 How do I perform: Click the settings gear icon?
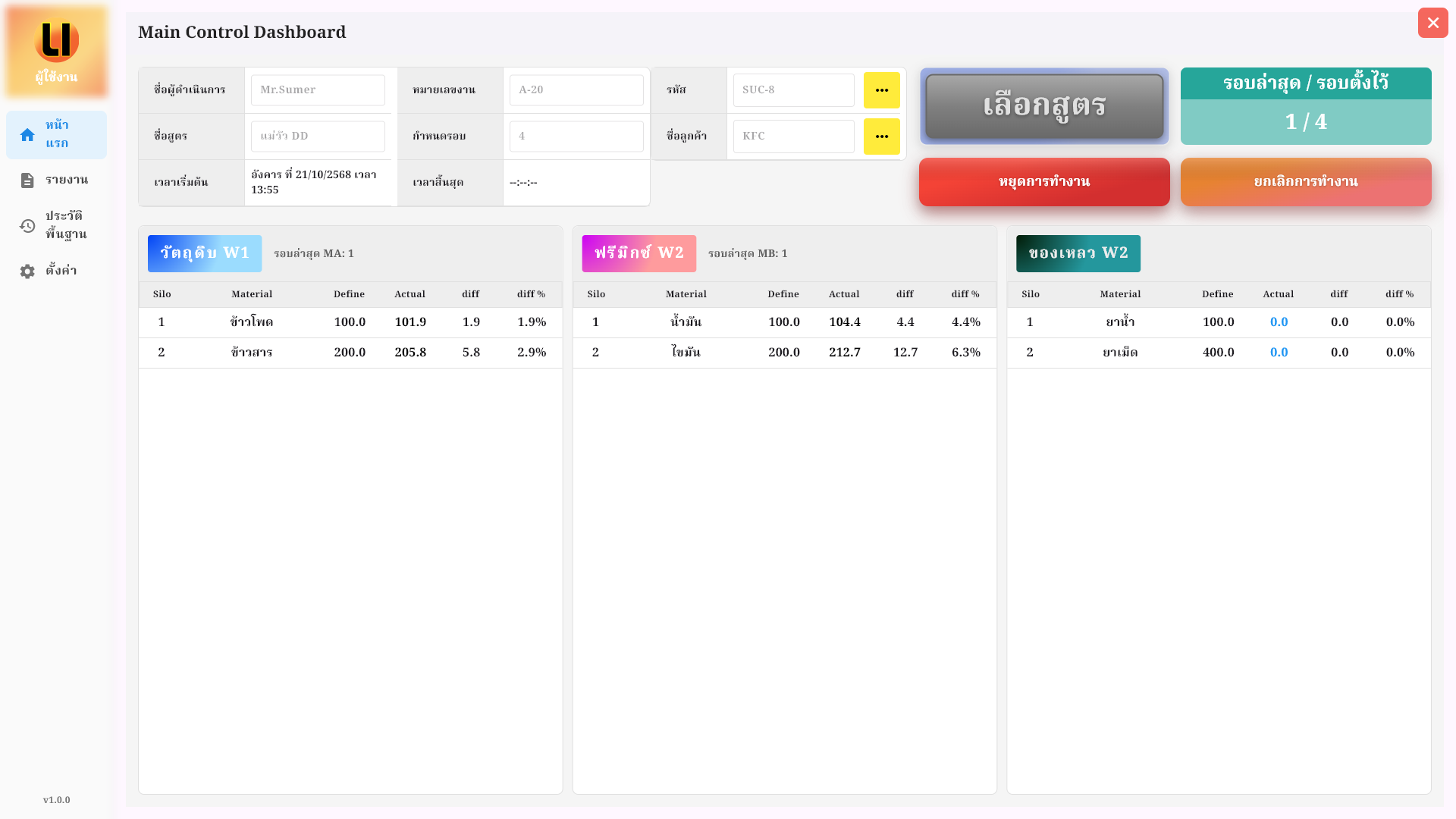(x=27, y=271)
